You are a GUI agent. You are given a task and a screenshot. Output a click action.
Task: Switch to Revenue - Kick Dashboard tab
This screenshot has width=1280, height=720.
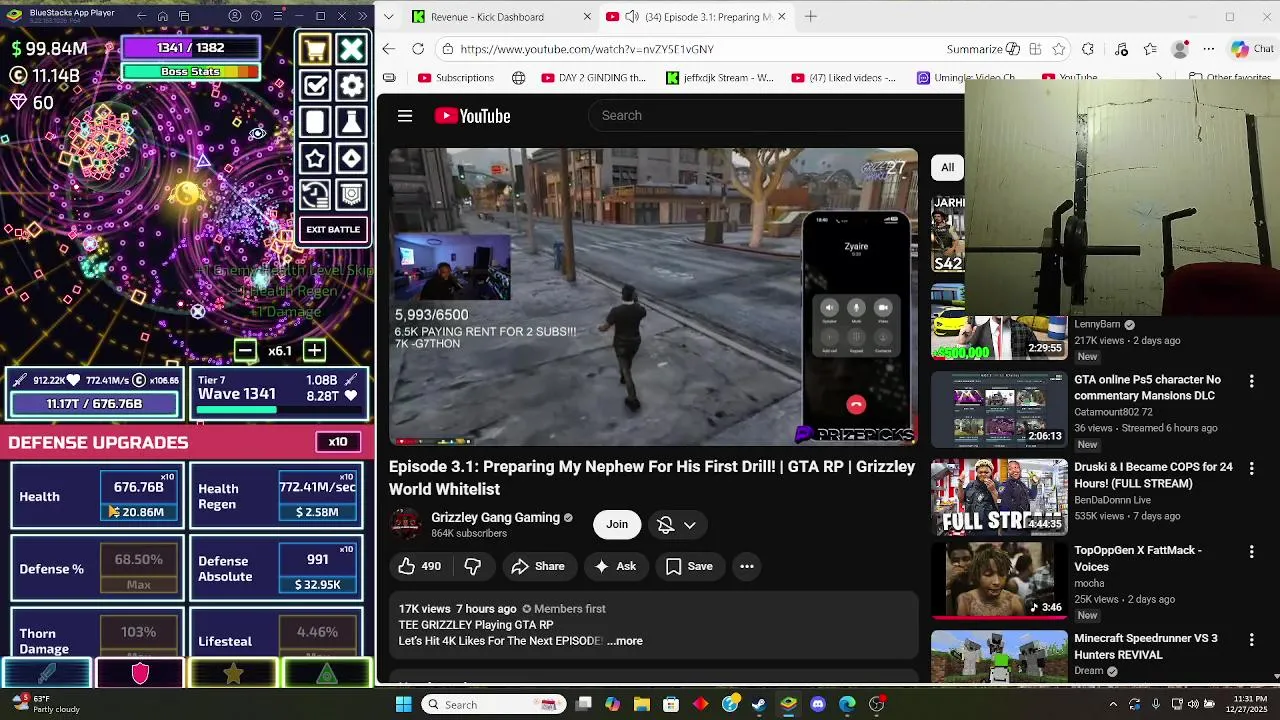tap(488, 17)
